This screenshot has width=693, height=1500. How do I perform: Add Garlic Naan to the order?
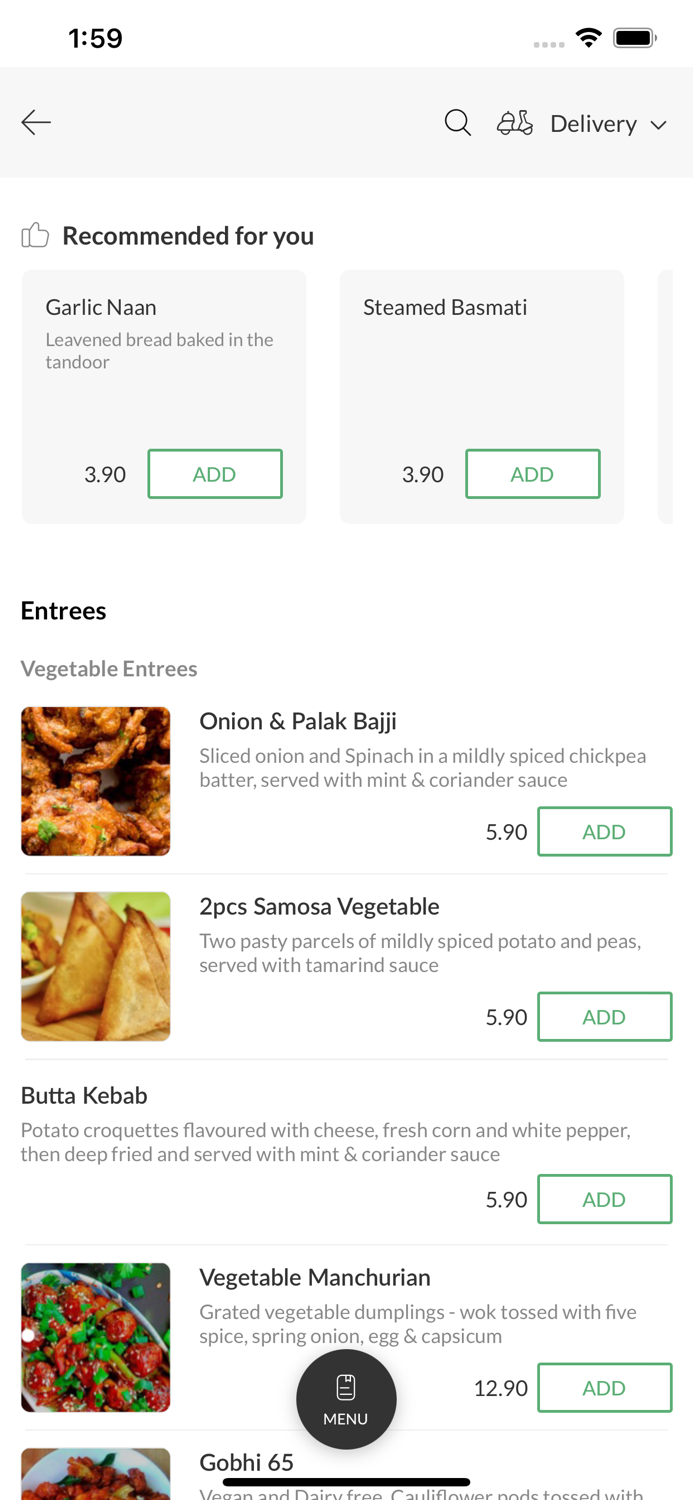[x=215, y=473]
